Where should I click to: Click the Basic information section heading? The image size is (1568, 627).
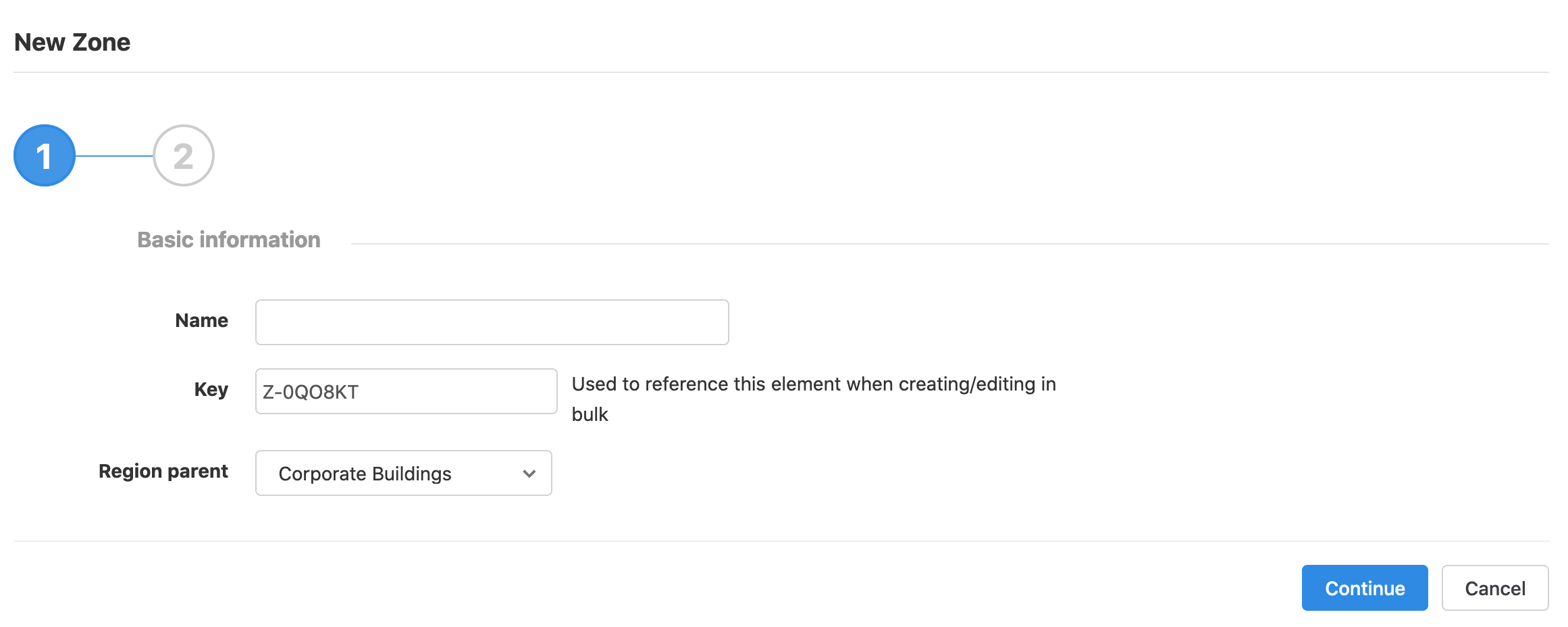click(x=229, y=240)
